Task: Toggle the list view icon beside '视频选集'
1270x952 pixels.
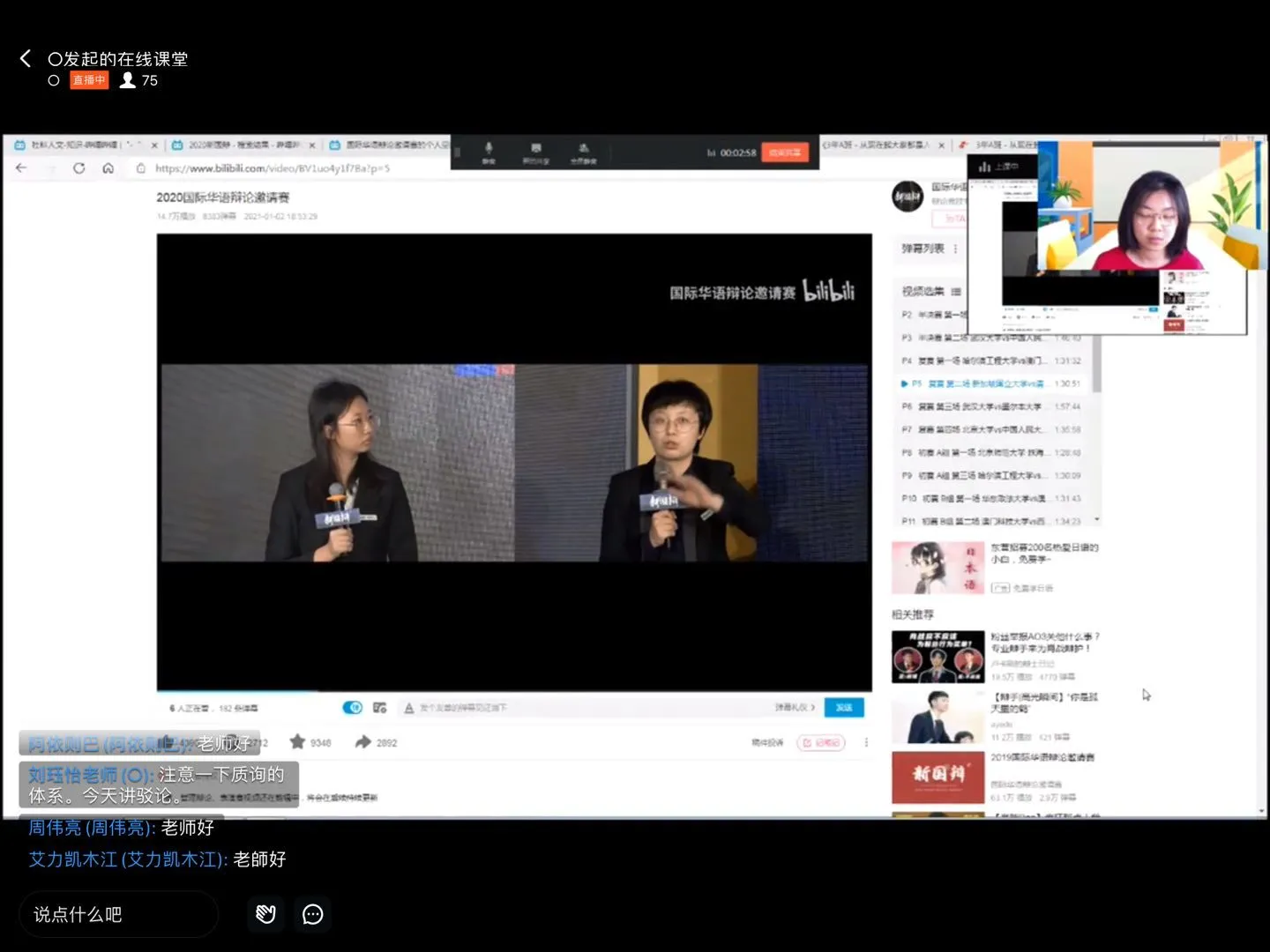Action: tap(956, 291)
